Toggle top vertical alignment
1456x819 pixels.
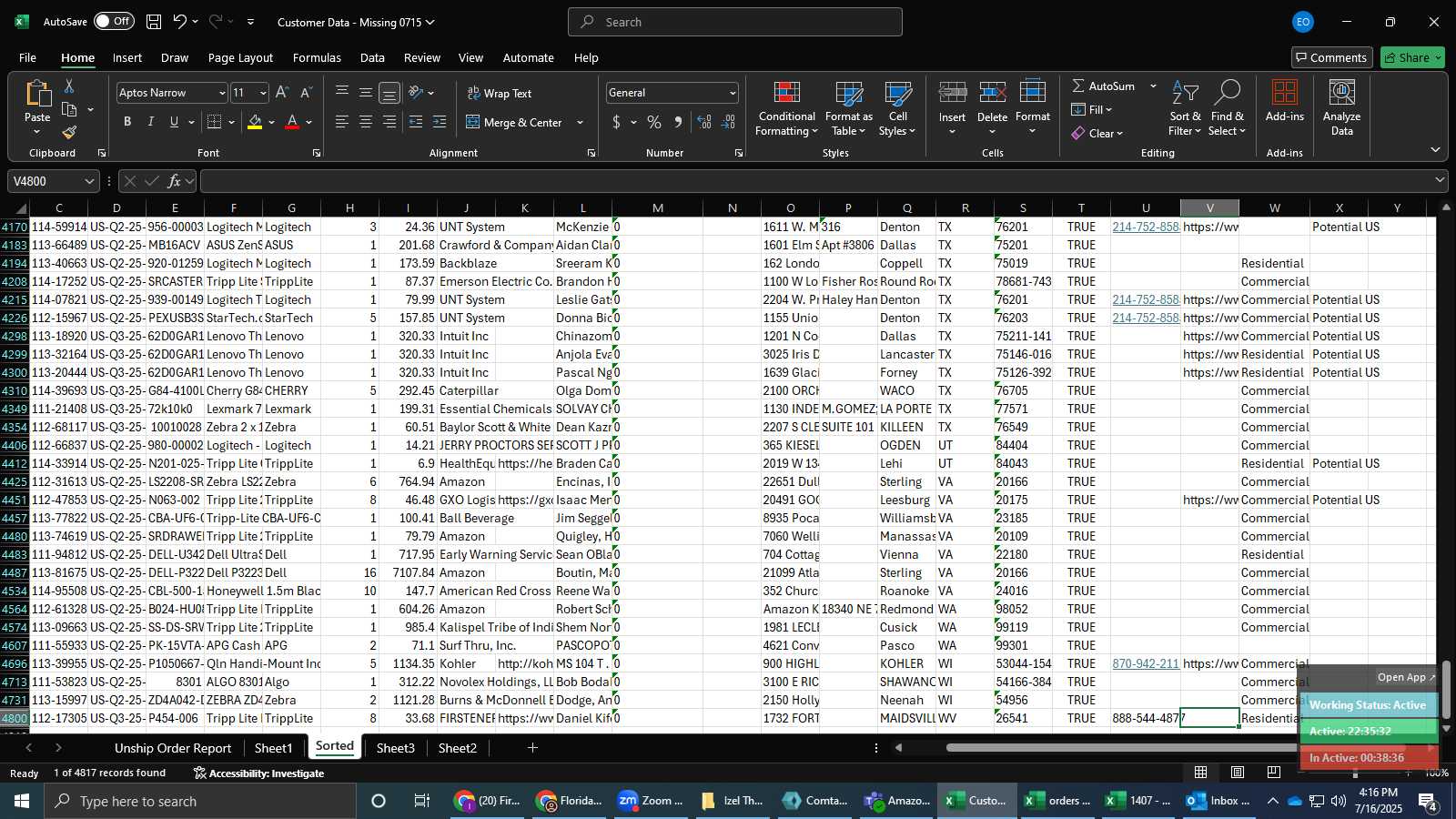point(342,93)
